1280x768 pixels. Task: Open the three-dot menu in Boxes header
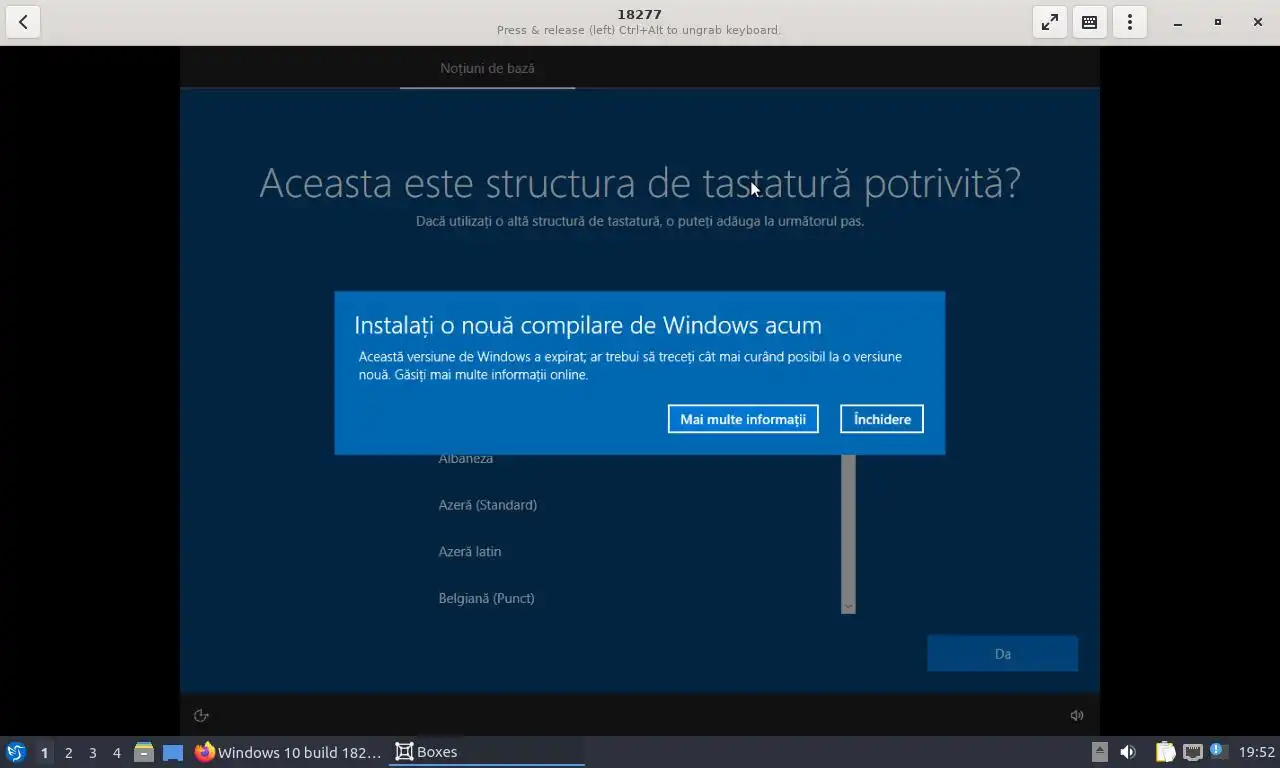pyautogui.click(x=1130, y=22)
